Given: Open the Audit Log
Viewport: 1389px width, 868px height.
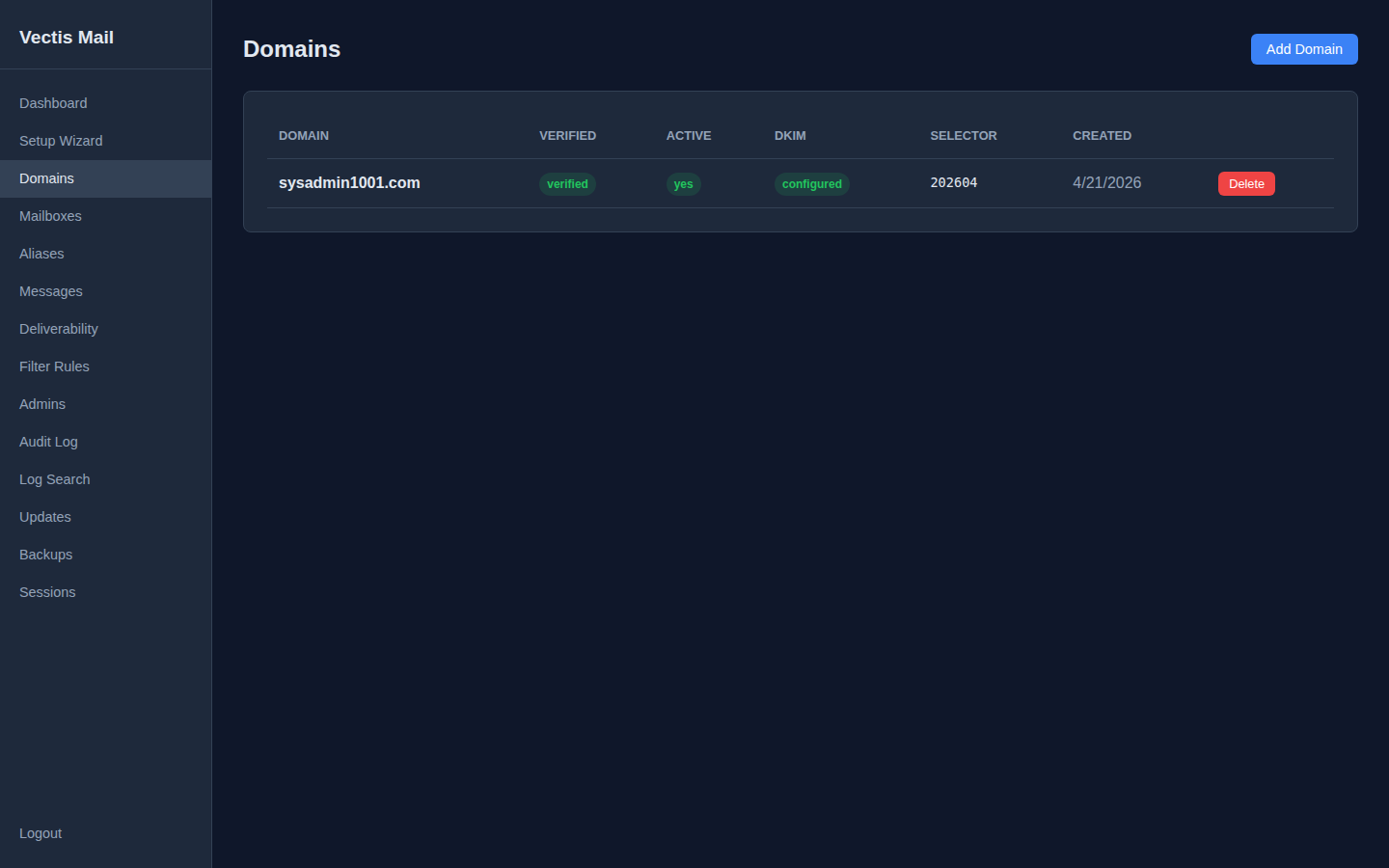Looking at the screenshot, I should click(x=105, y=442).
